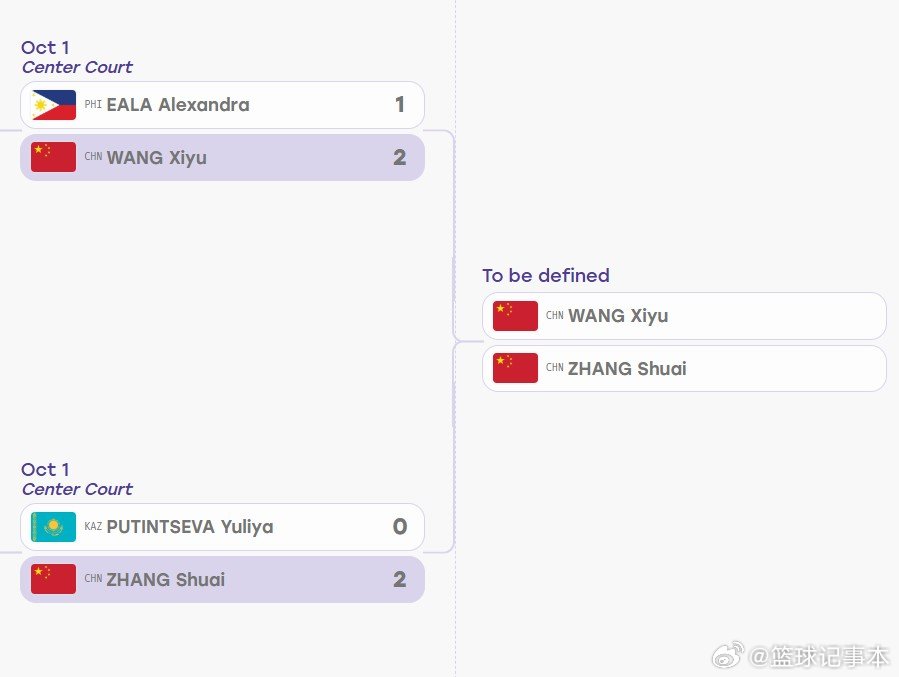Open PUTINTSEVA Yuliya player name
This screenshot has width=899, height=677.
(x=190, y=527)
